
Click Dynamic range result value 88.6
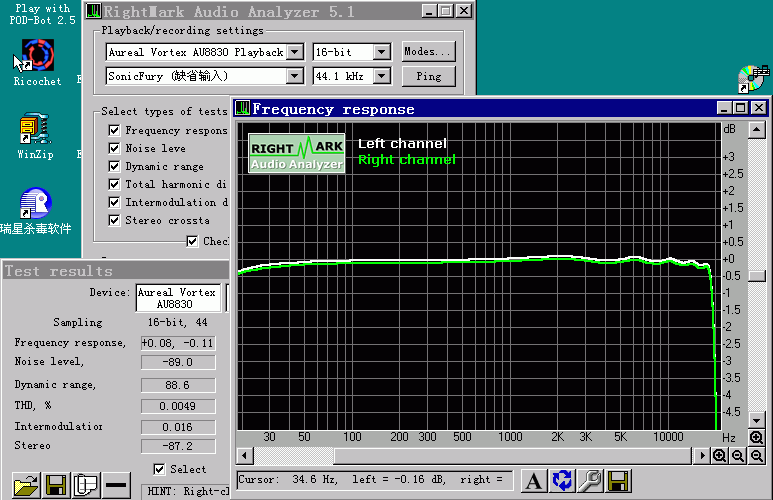[x=178, y=385]
